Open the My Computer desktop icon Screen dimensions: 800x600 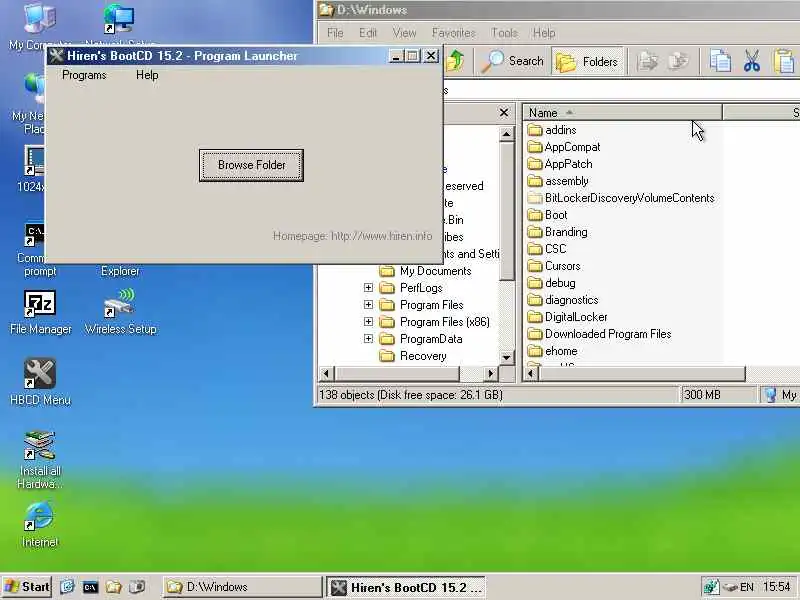pyautogui.click(x=40, y=20)
